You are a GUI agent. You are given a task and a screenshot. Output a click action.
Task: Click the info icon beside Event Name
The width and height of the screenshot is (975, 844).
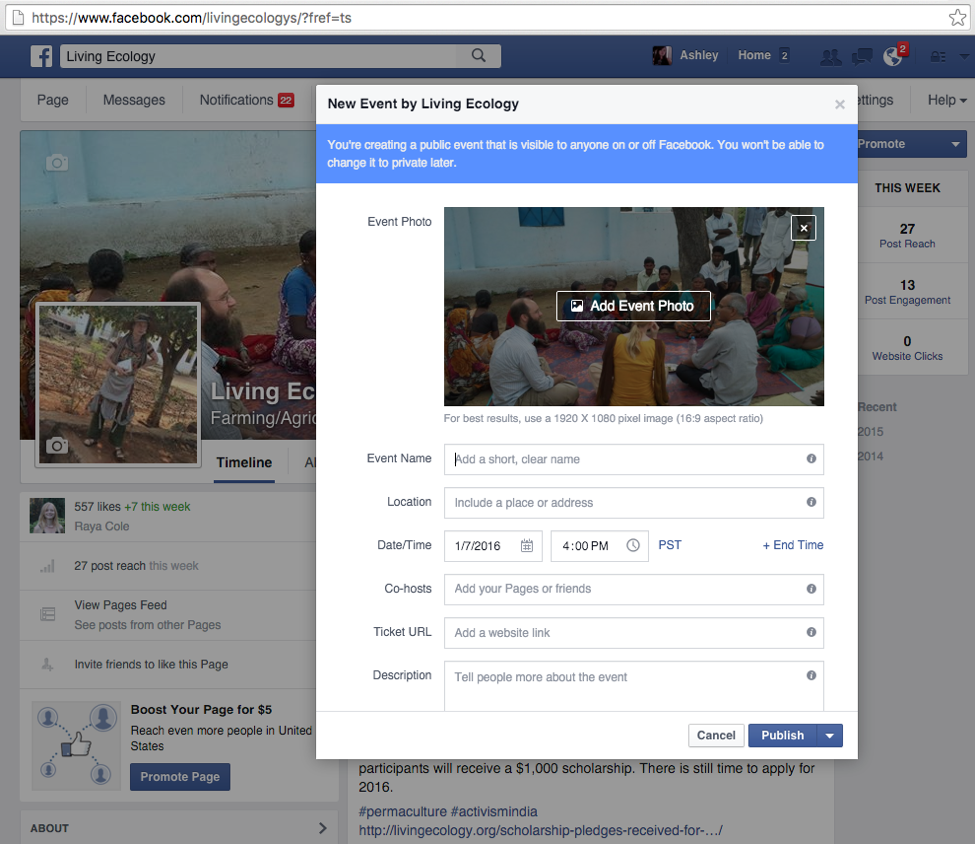[810, 459]
